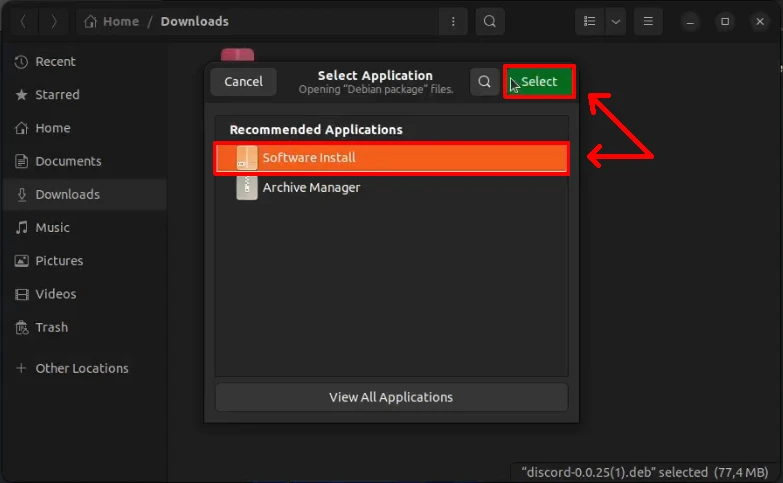Click the Documents sidebar icon
The height and width of the screenshot is (483, 783).
click(21, 161)
